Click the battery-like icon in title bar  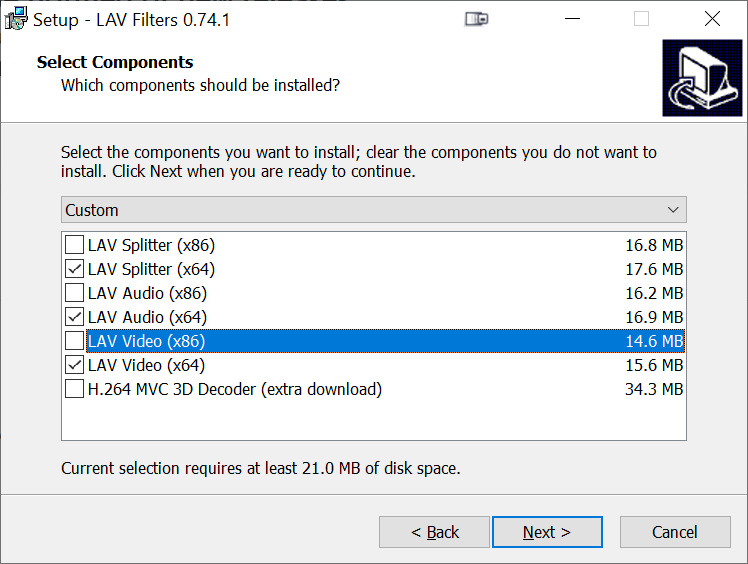[477, 19]
